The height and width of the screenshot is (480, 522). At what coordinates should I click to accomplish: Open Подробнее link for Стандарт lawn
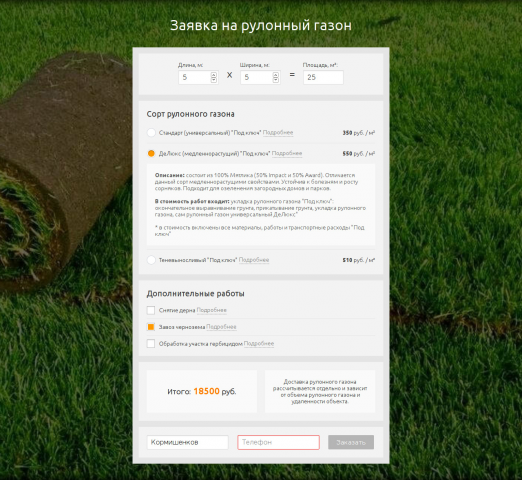click(x=278, y=133)
